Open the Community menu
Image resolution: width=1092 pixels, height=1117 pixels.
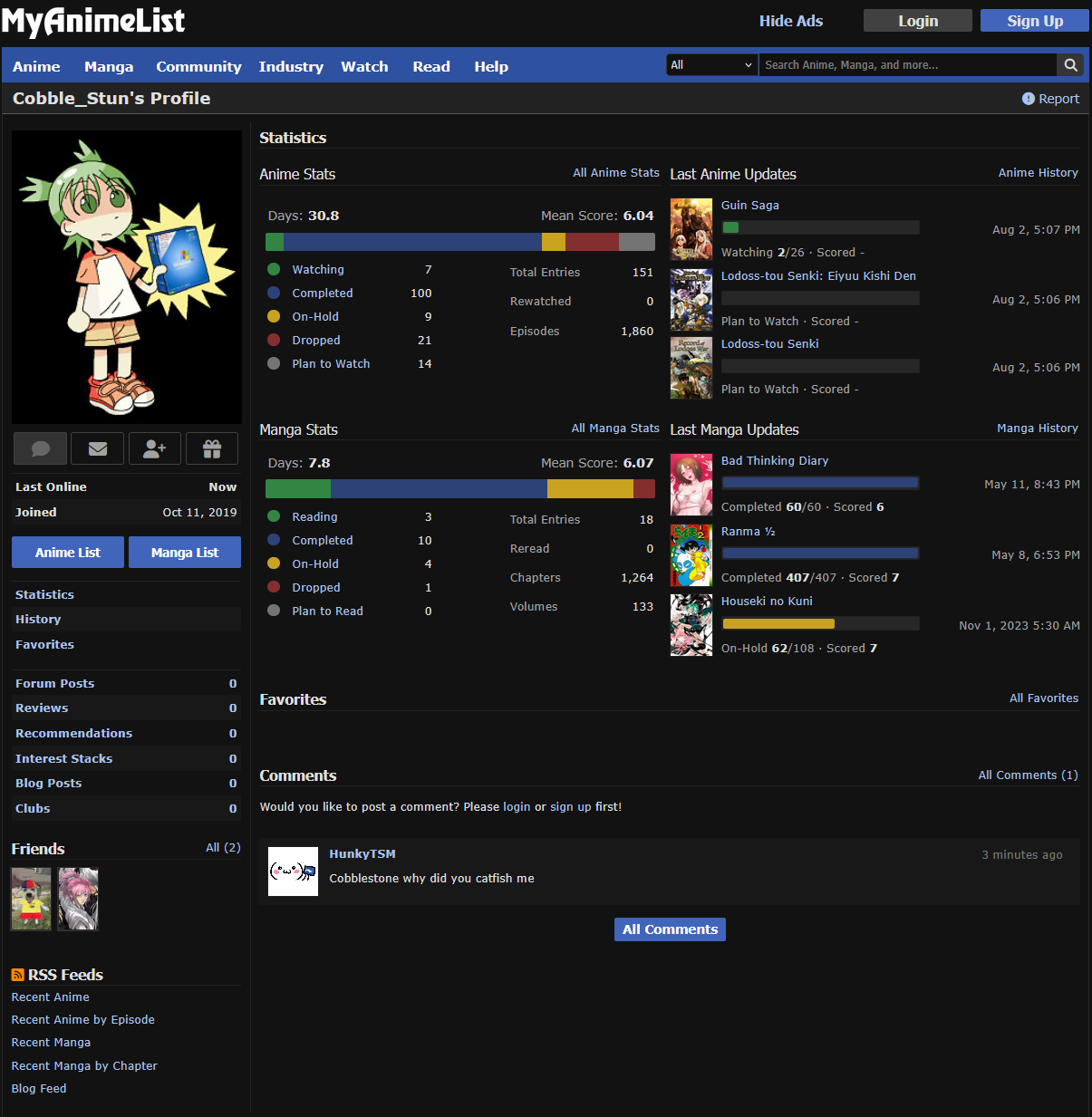pos(198,67)
